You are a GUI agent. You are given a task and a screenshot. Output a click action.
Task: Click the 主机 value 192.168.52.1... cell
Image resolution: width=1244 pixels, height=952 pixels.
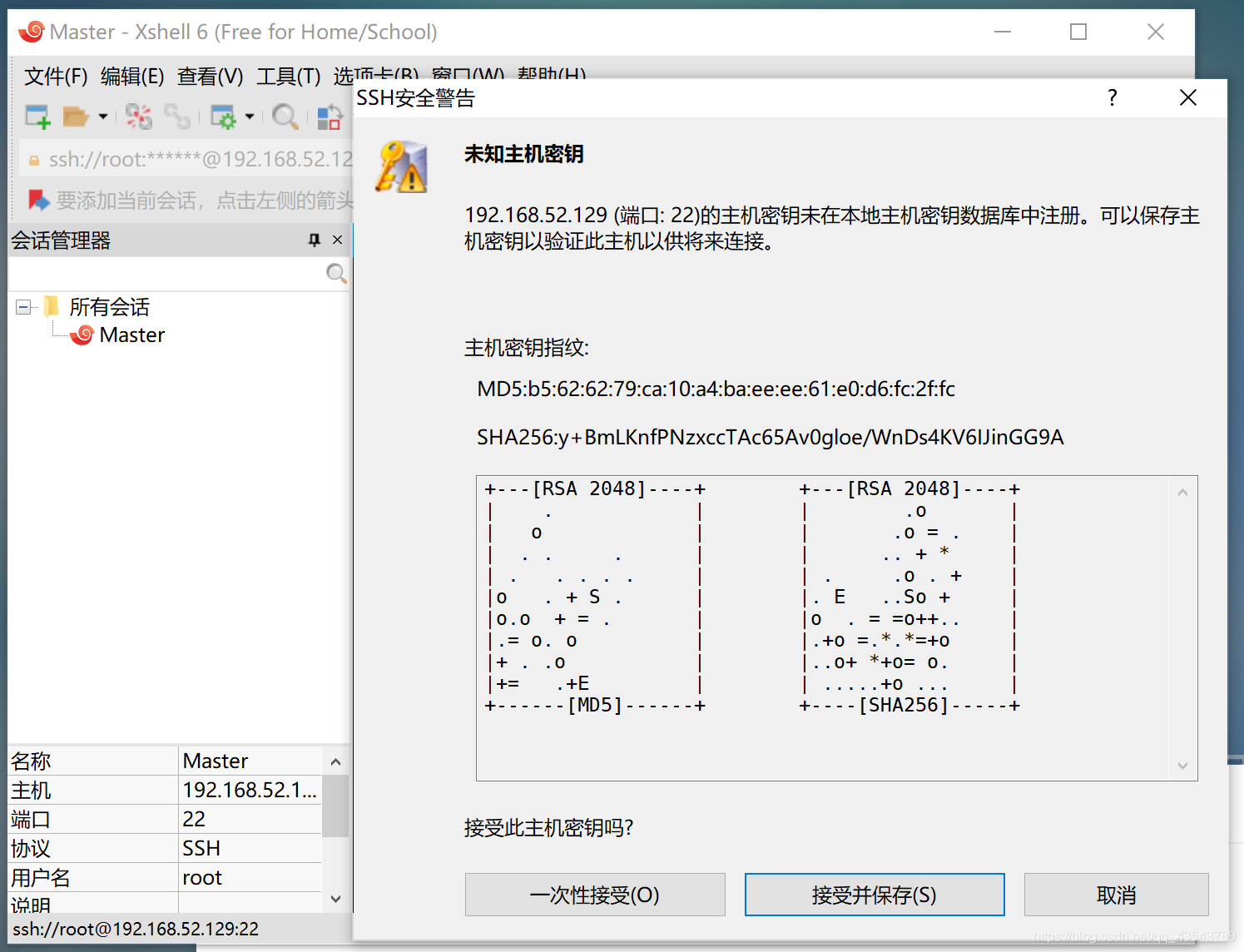pyautogui.click(x=250, y=791)
